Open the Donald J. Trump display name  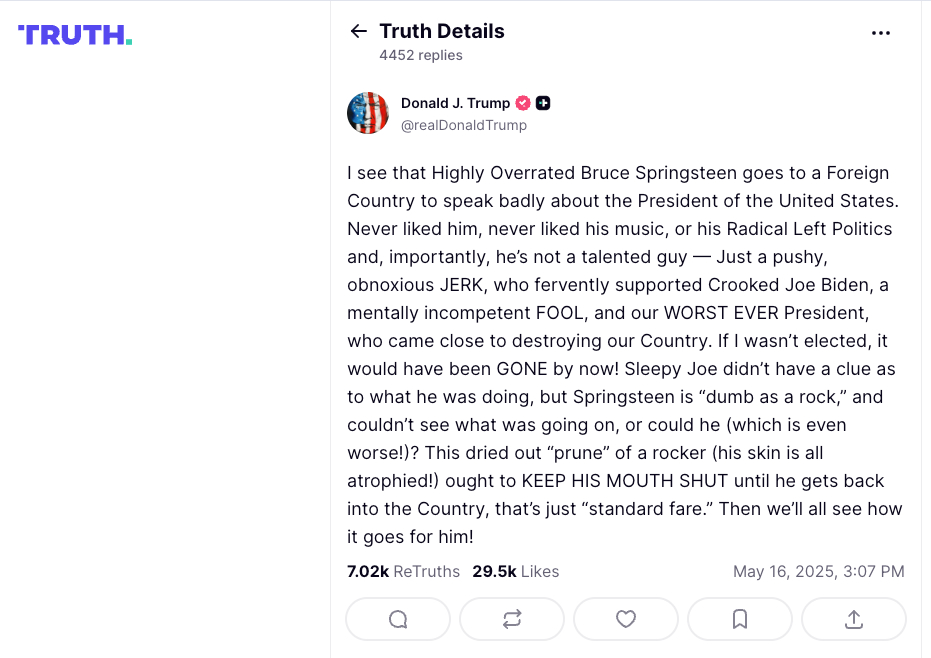[x=455, y=103]
